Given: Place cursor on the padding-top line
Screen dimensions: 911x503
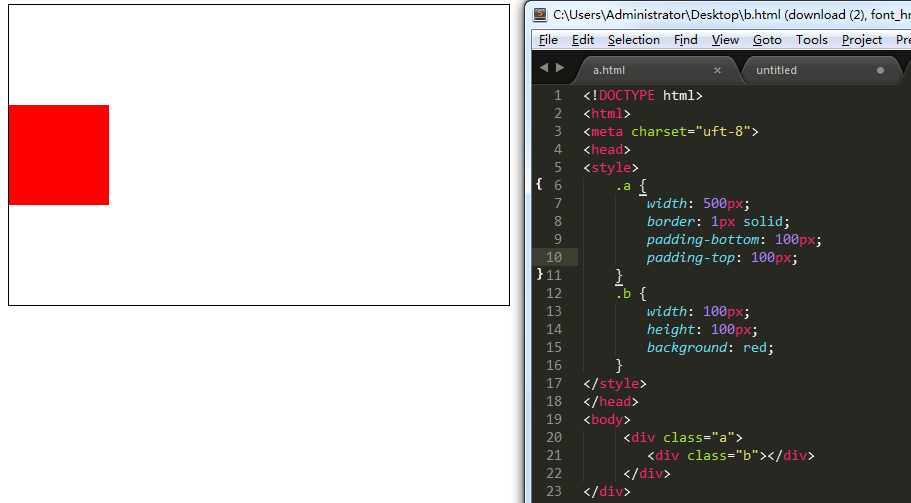Looking at the screenshot, I should tap(722, 257).
